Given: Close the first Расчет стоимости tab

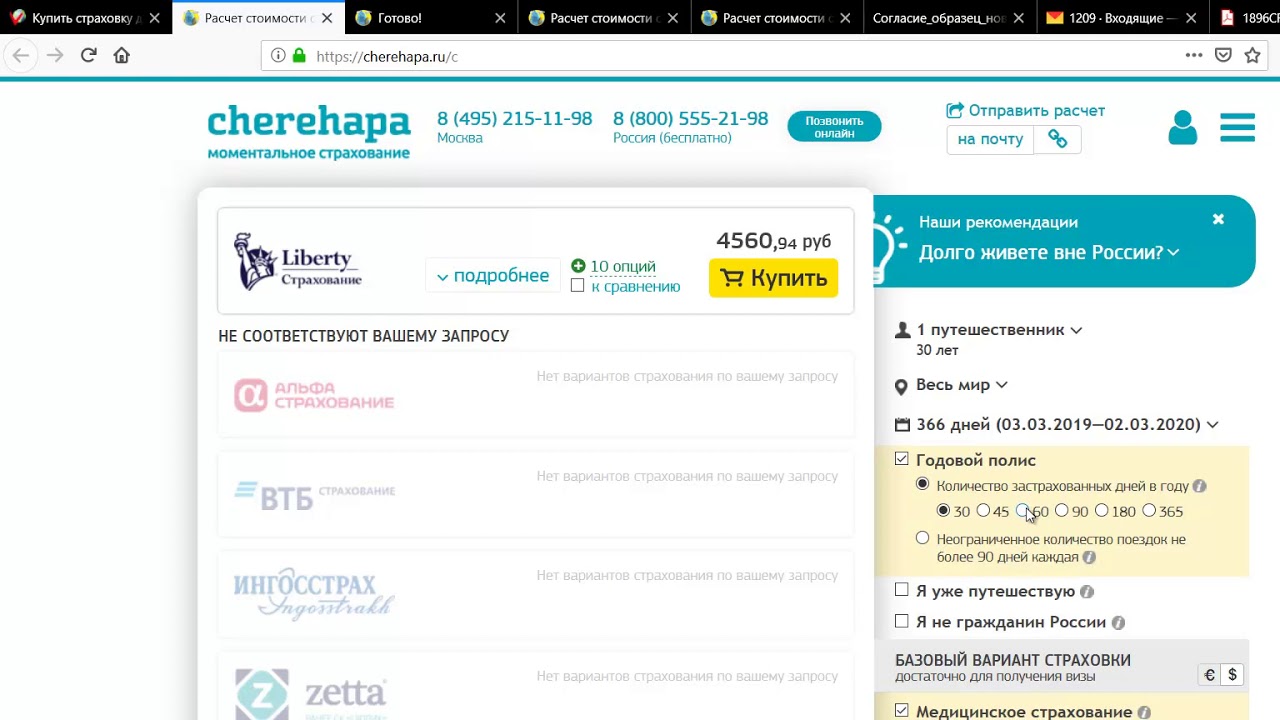Looking at the screenshot, I should tap(327, 18).
